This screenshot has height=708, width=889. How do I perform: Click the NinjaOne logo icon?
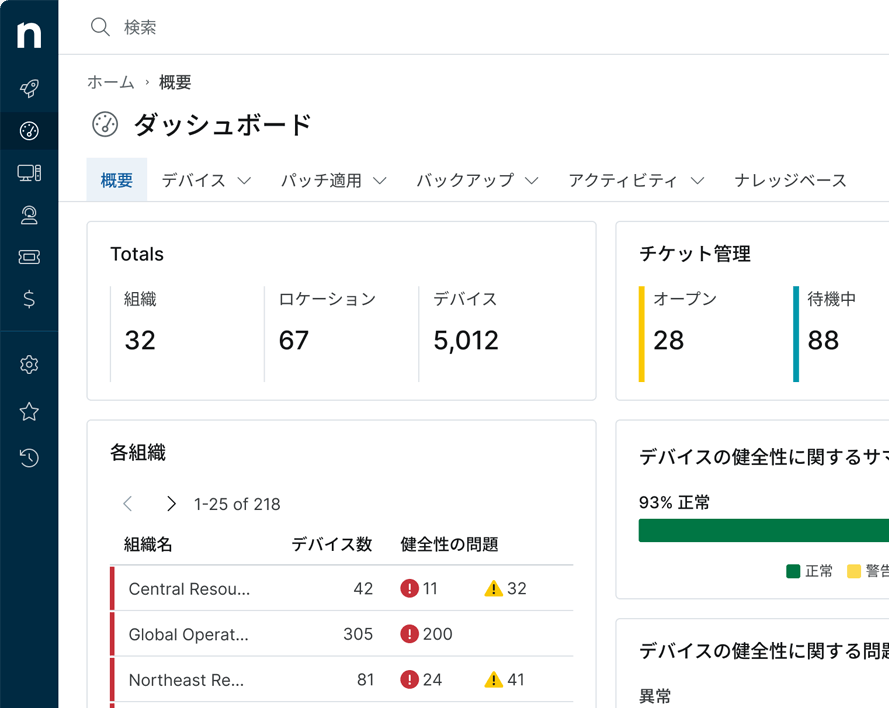point(29,35)
